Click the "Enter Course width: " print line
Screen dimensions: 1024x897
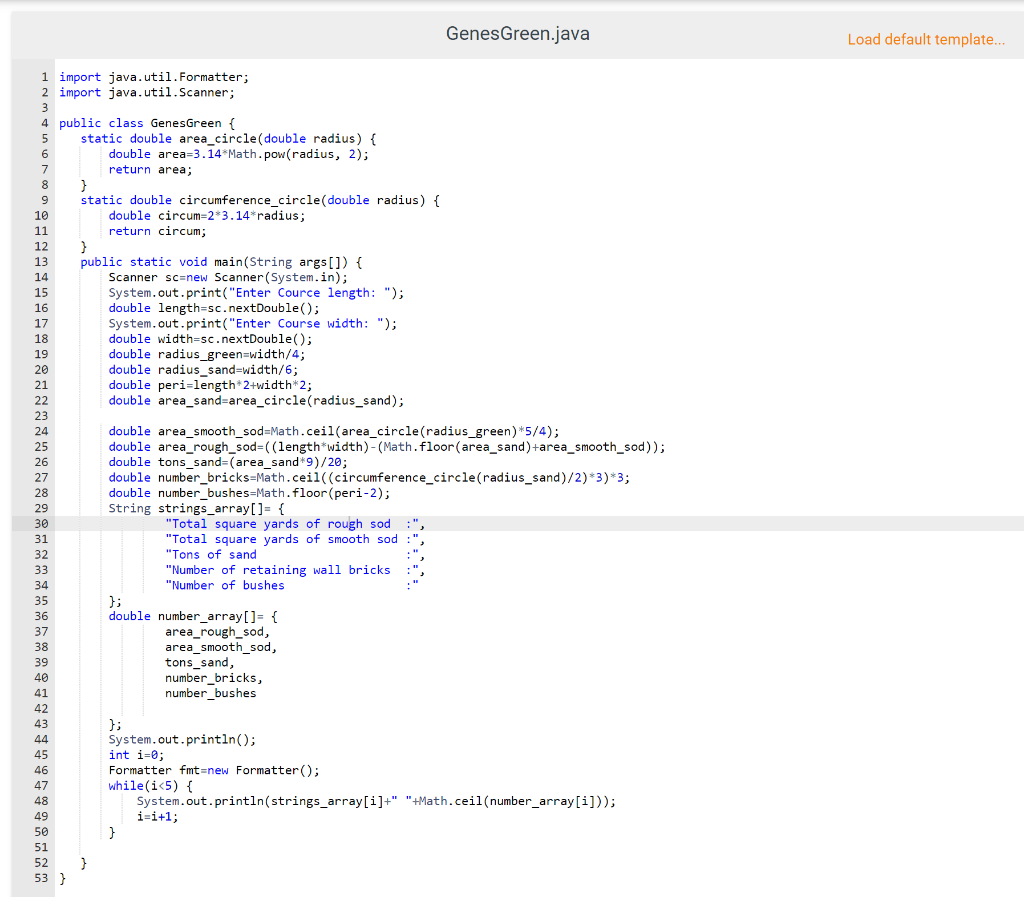(x=253, y=323)
